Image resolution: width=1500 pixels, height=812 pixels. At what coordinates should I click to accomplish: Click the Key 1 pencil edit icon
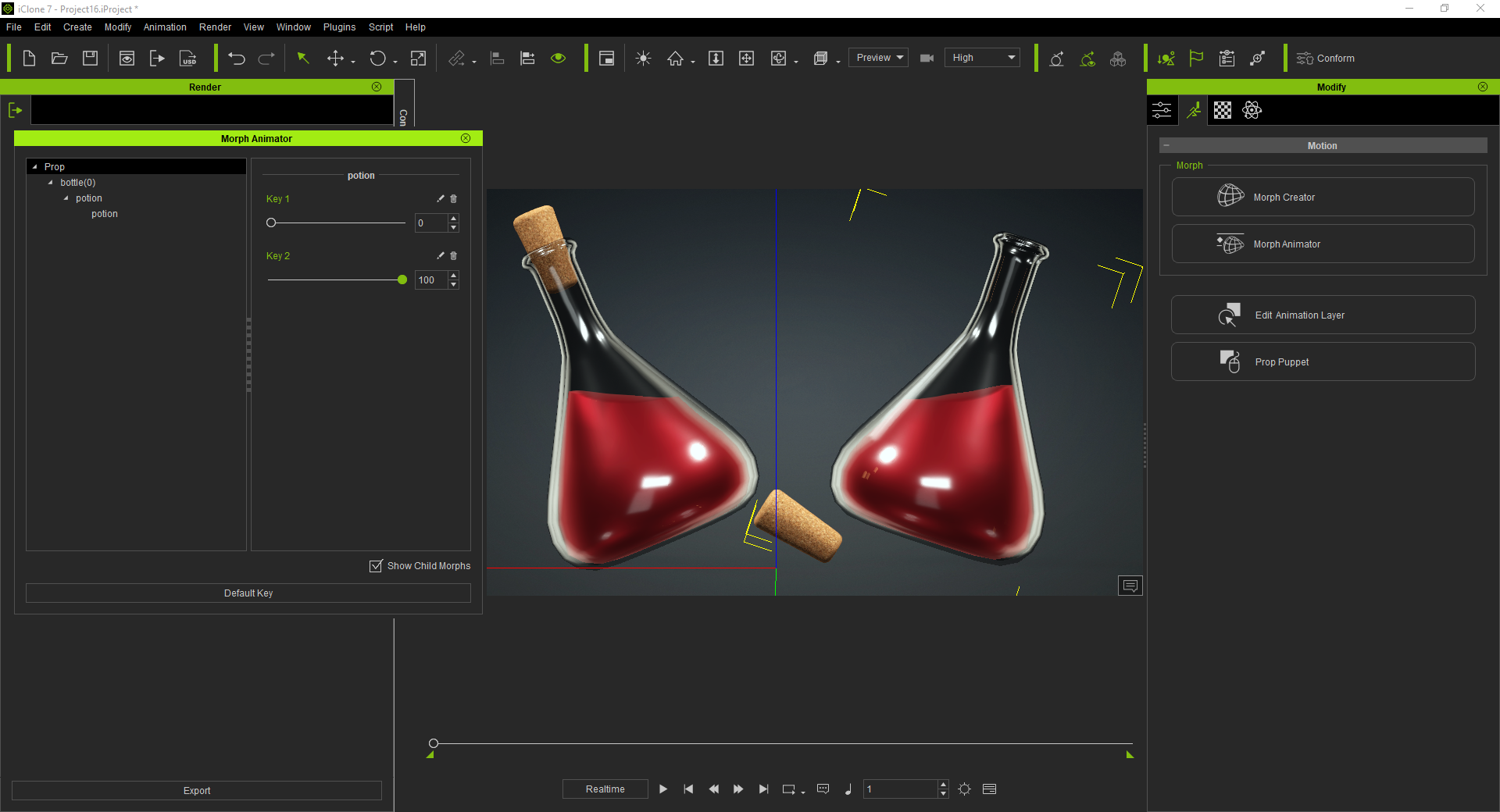click(x=441, y=199)
